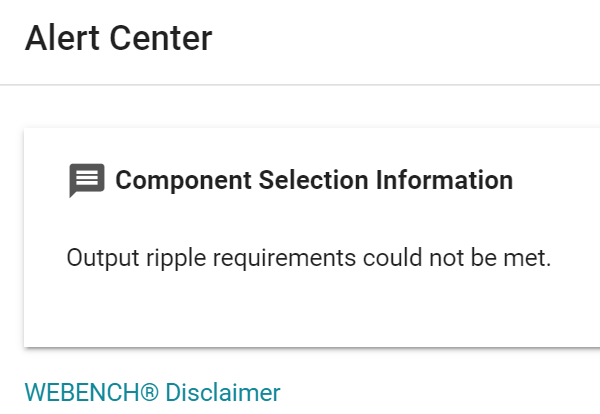This screenshot has width=600, height=414.
Task: Select the Alert Center heading
Action: click(x=119, y=38)
